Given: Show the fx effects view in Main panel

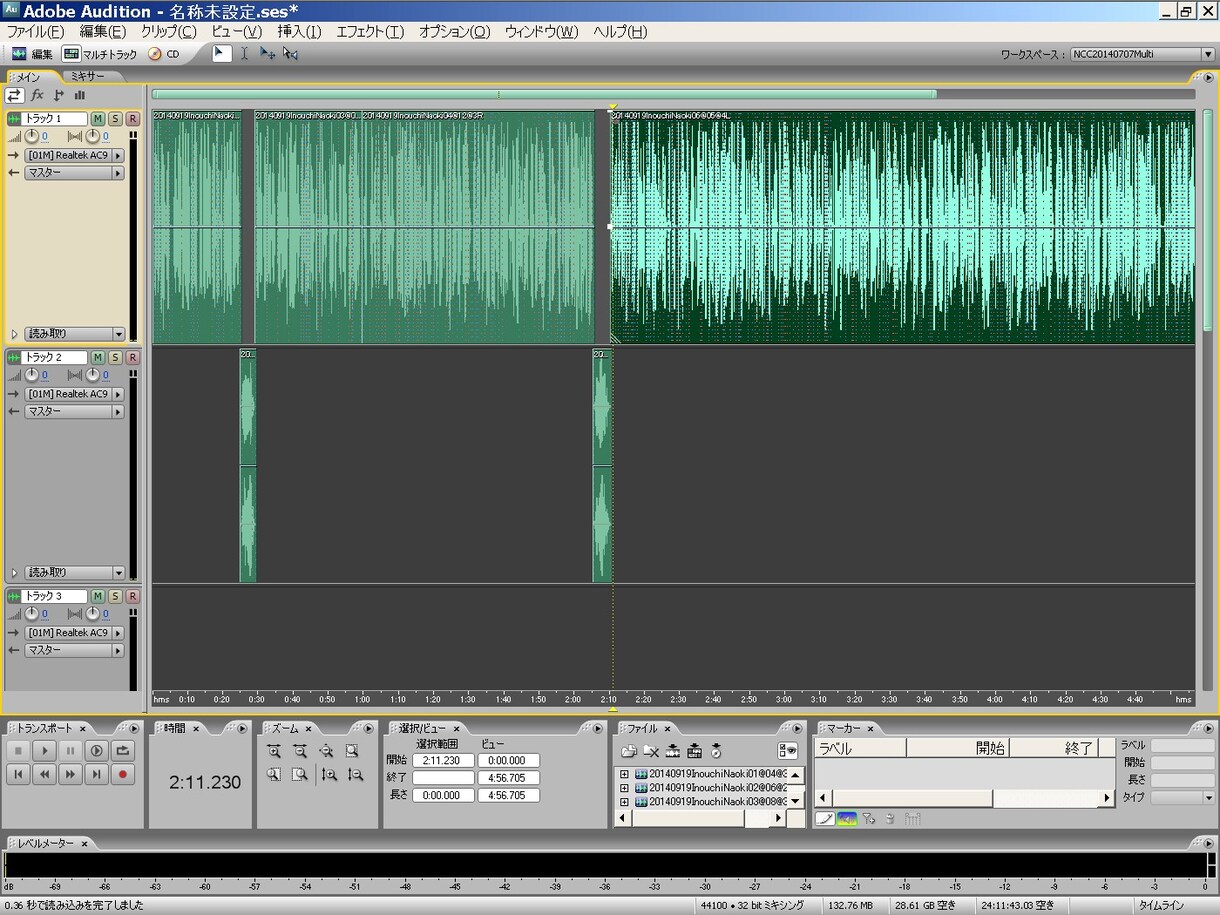Looking at the screenshot, I should (37, 95).
